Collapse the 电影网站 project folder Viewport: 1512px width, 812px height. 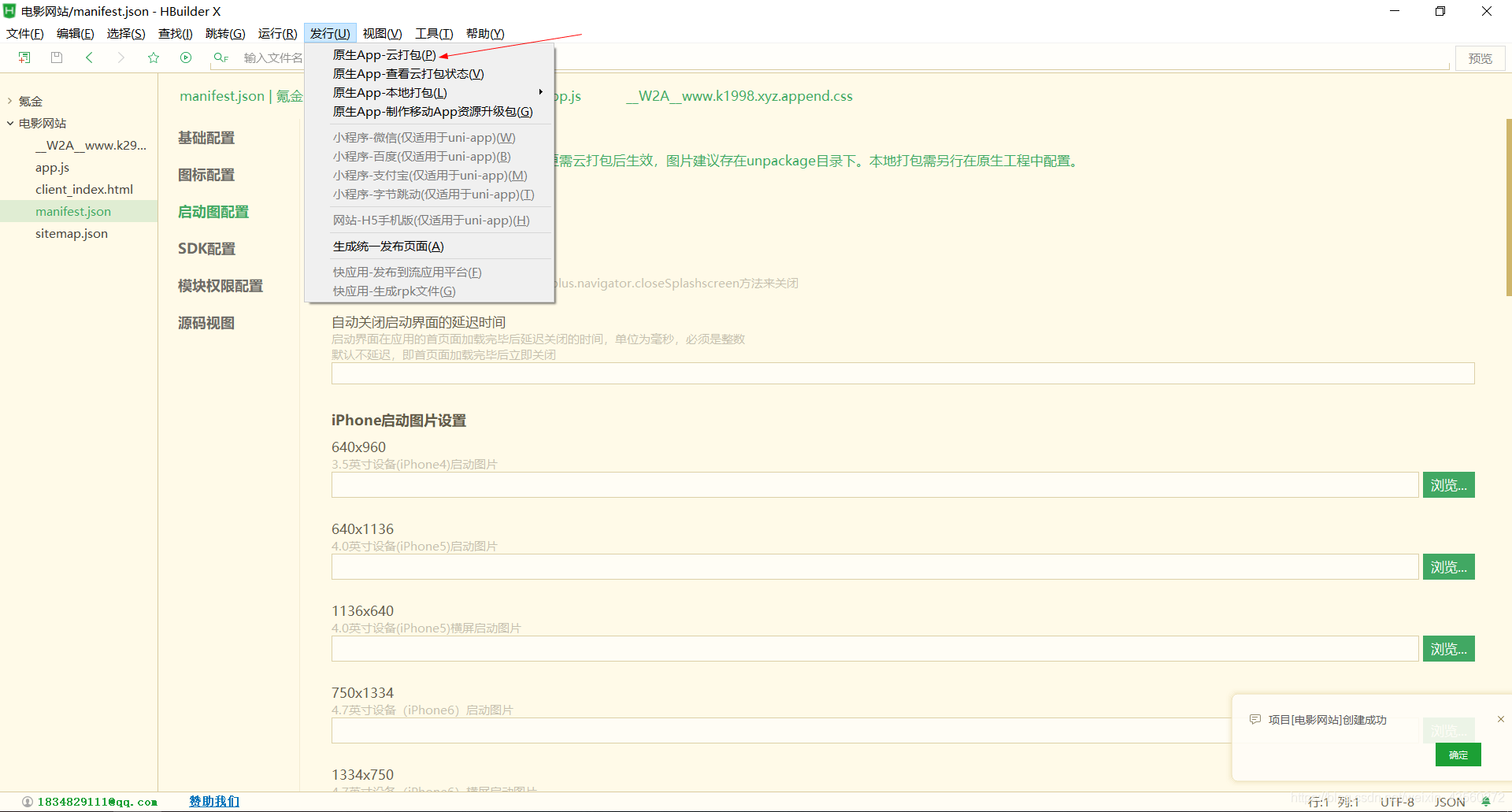tap(9, 123)
